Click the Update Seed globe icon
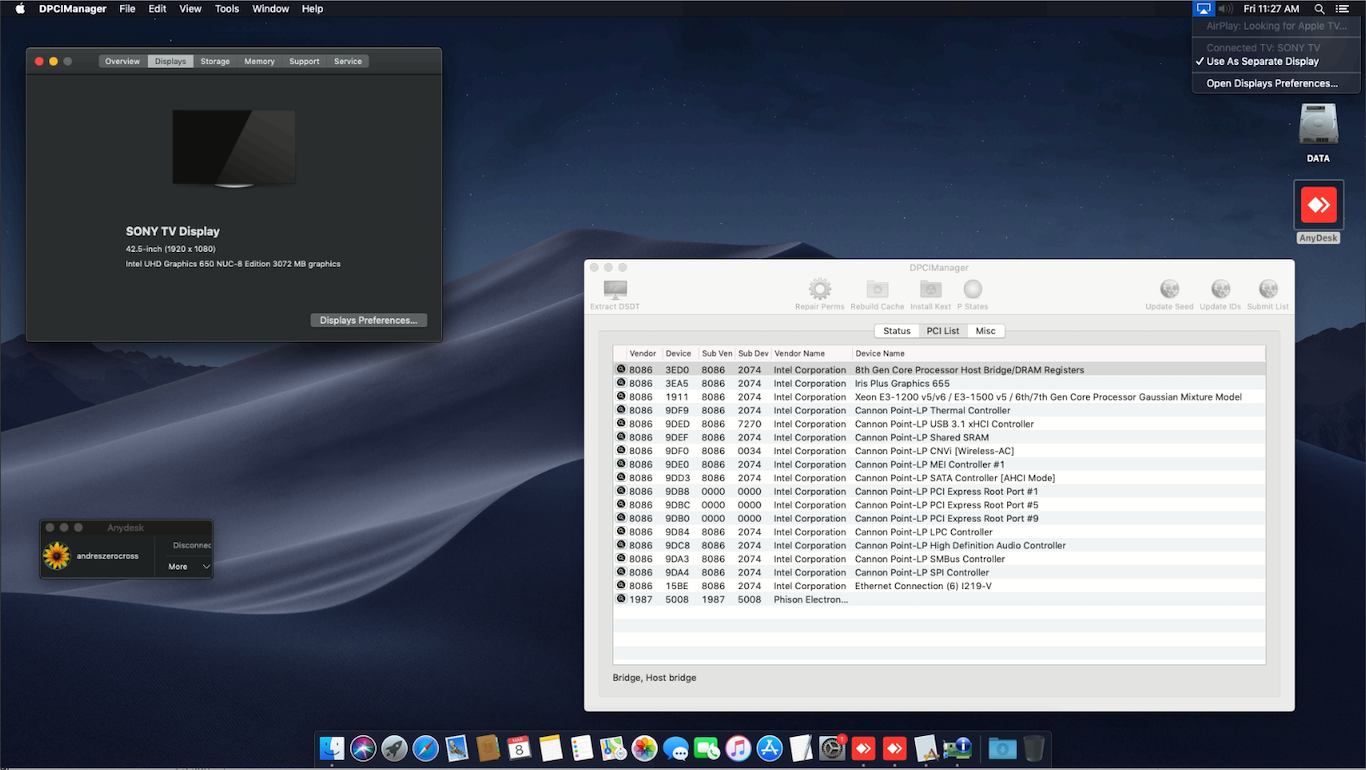The width and height of the screenshot is (1366, 770). point(1169,290)
